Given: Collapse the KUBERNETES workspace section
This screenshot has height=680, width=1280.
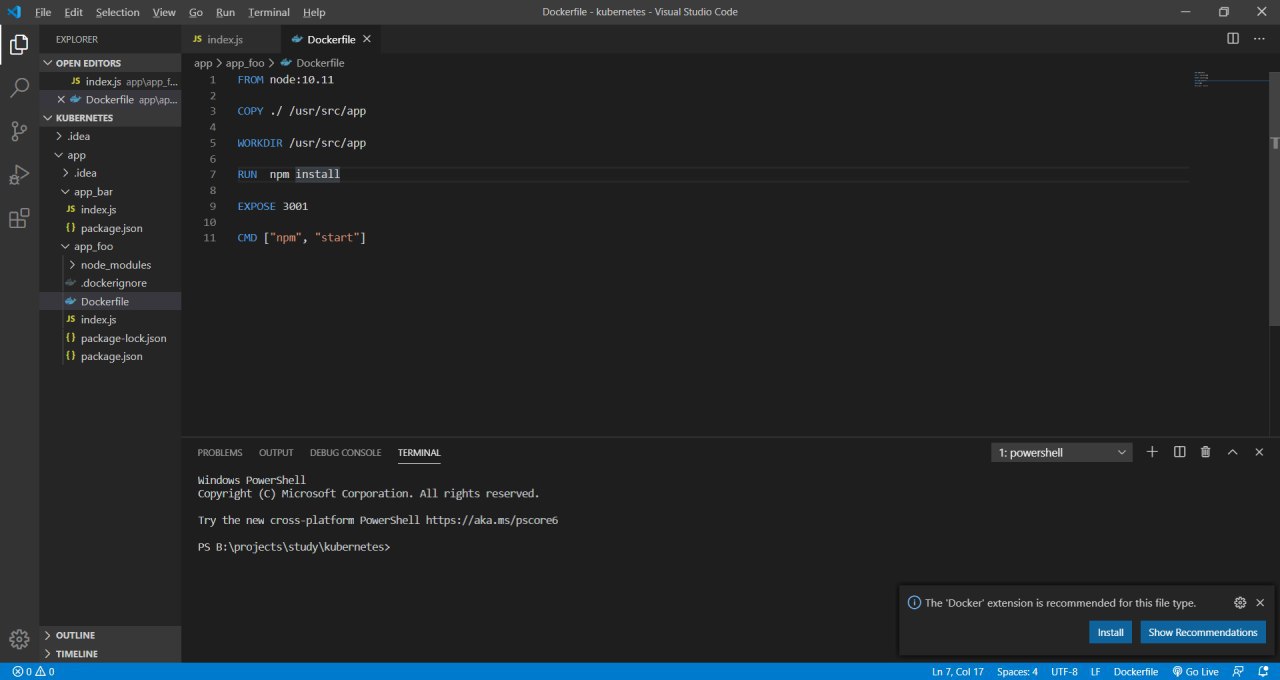Looking at the screenshot, I should pos(111,117).
